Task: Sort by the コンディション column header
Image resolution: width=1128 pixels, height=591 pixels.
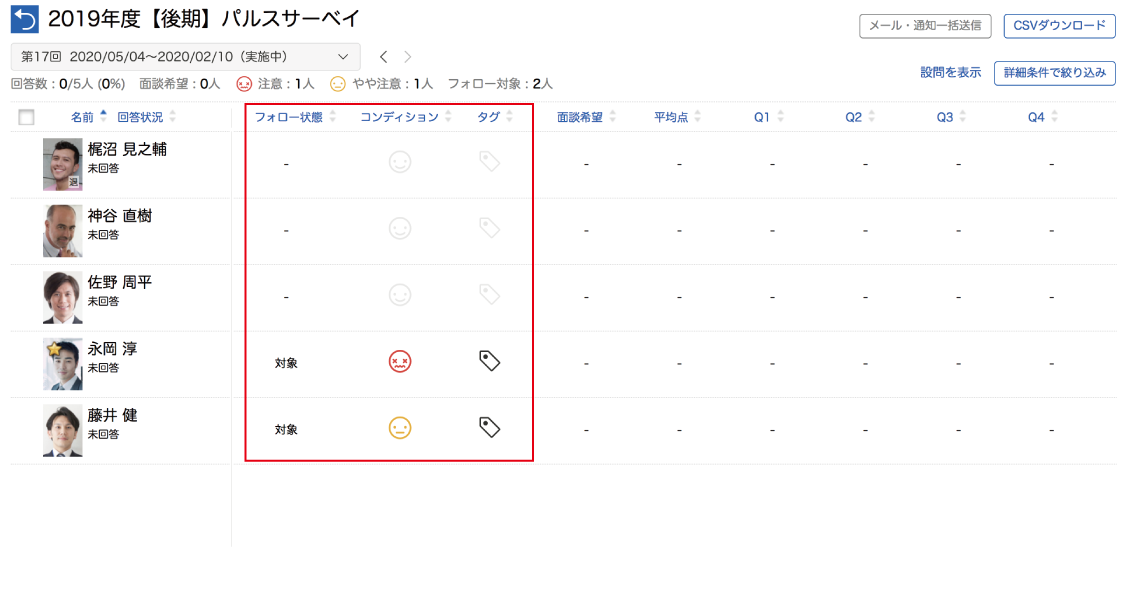Action: tap(399, 117)
